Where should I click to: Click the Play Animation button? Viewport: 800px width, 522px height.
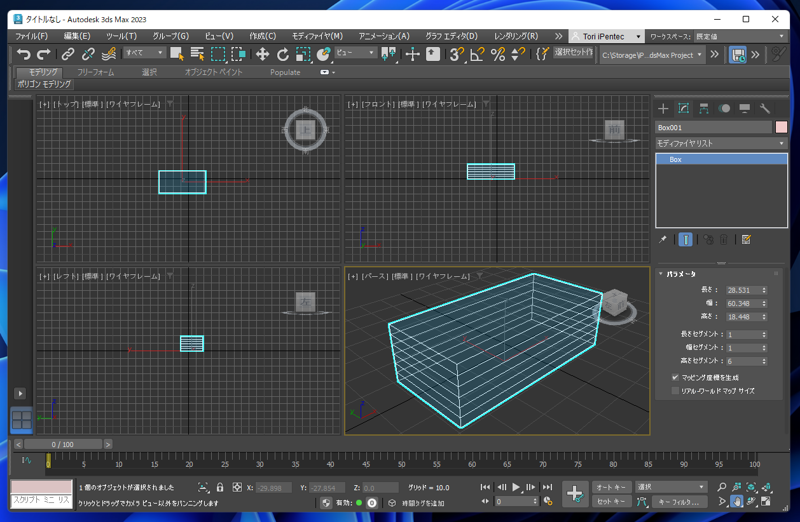click(516, 487)
